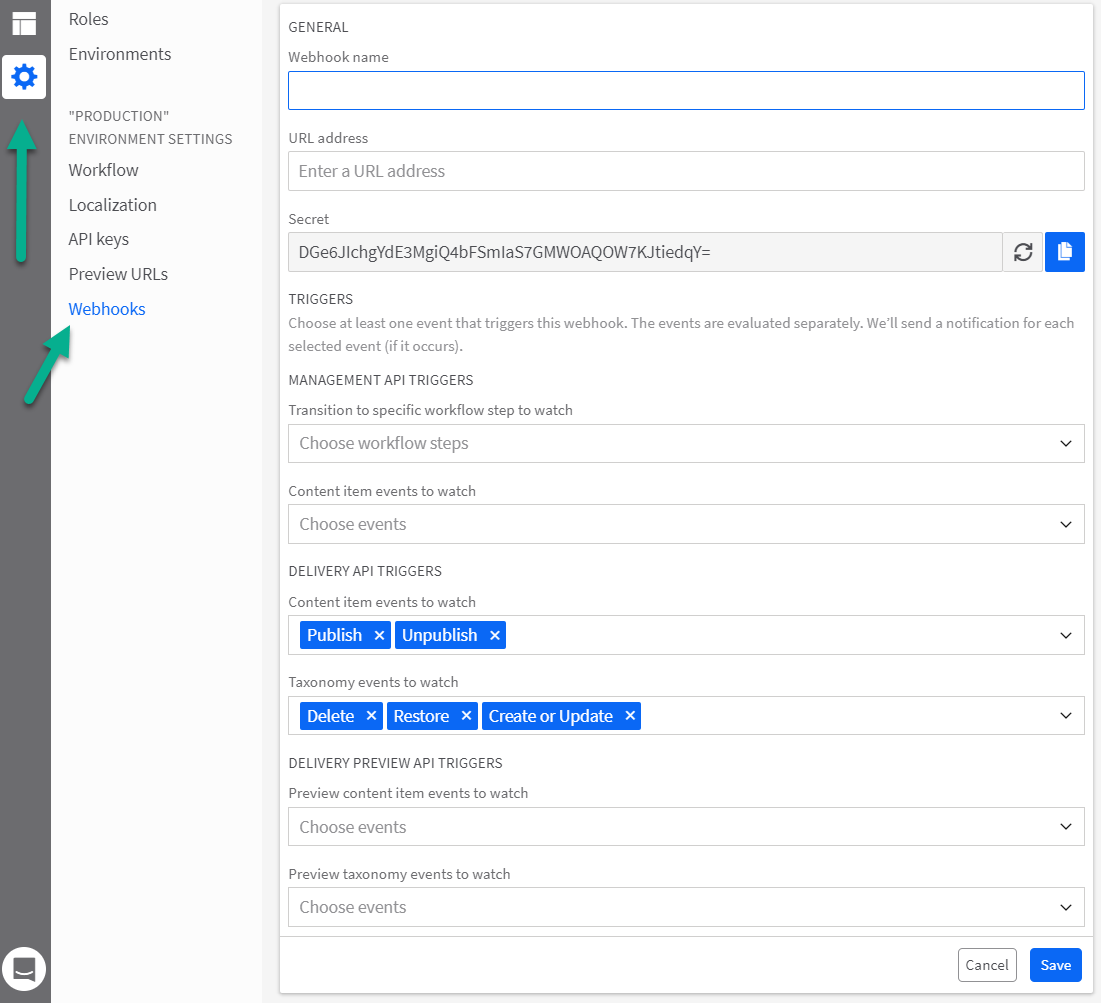Open the Settings gear icon
The image size is (1101, 1003).
click(24, 76)
